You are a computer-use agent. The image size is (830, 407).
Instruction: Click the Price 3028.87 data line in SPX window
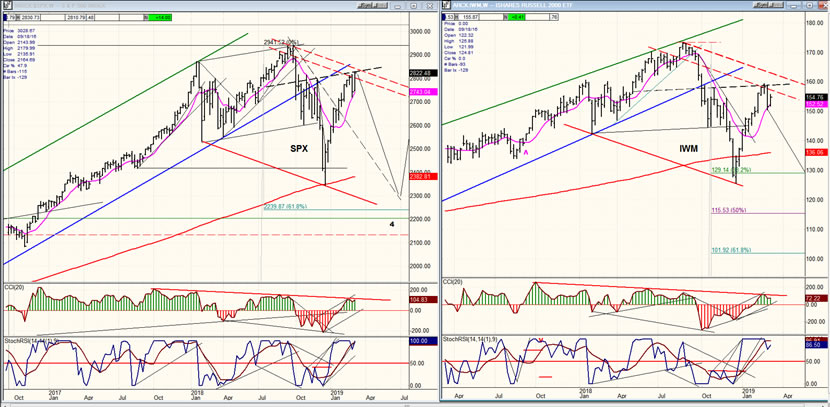pyautogui.click(x=19, y=31)
